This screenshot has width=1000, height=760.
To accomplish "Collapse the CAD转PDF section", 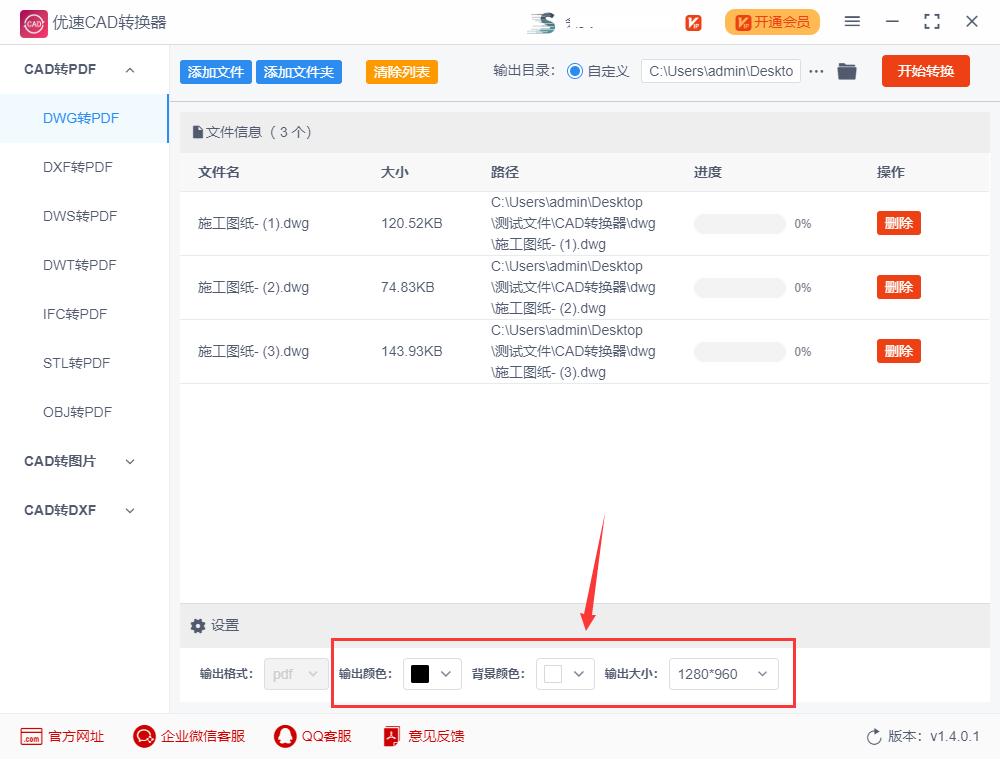I will pyautogui.click(x=130, y=69).
